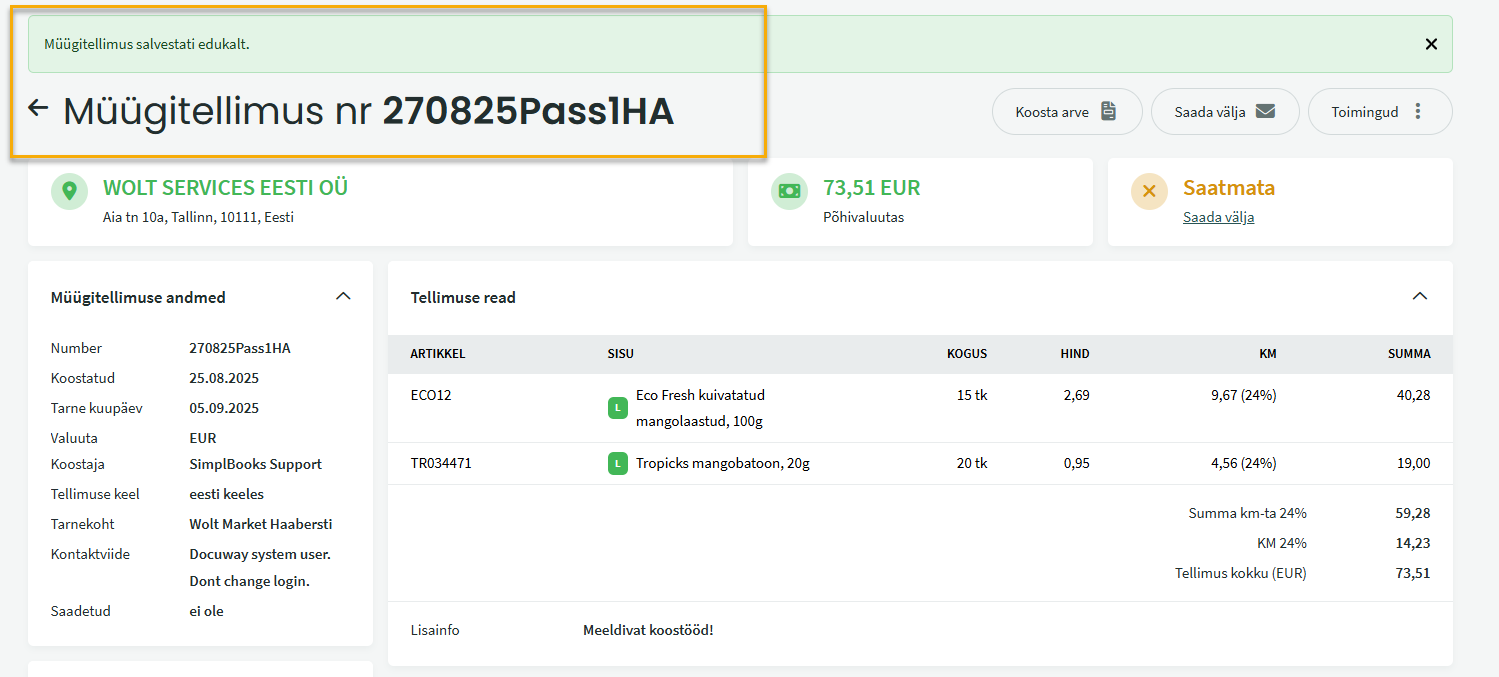The width and height of the screenshot is (1499, 677).
Task: Select the TR034471 article row
Action: tap(441, 464)
